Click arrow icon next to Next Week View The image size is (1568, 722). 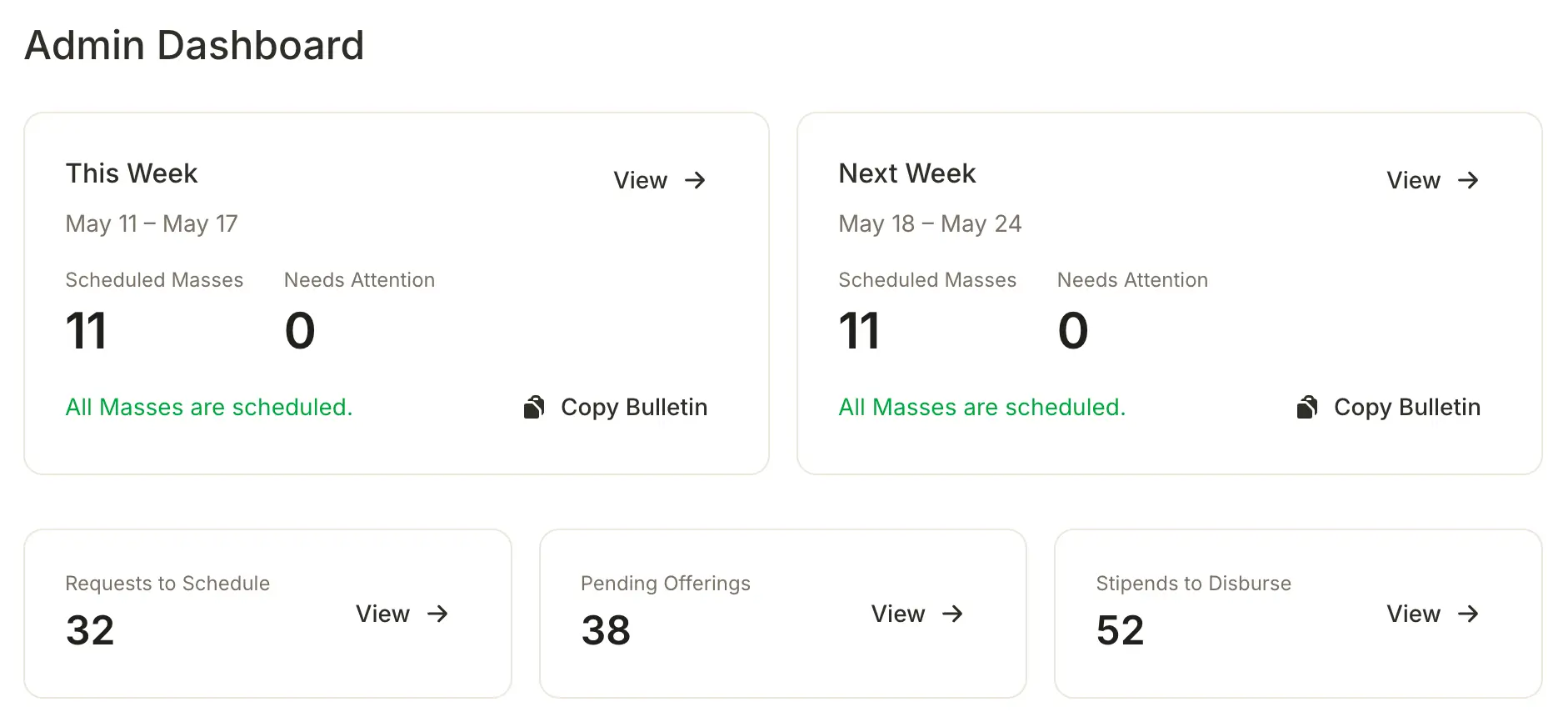click(1468, 180)
